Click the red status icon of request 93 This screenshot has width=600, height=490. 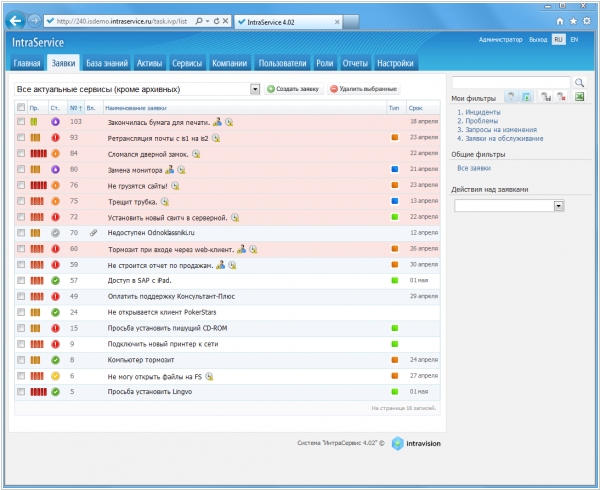click(56, 137)
